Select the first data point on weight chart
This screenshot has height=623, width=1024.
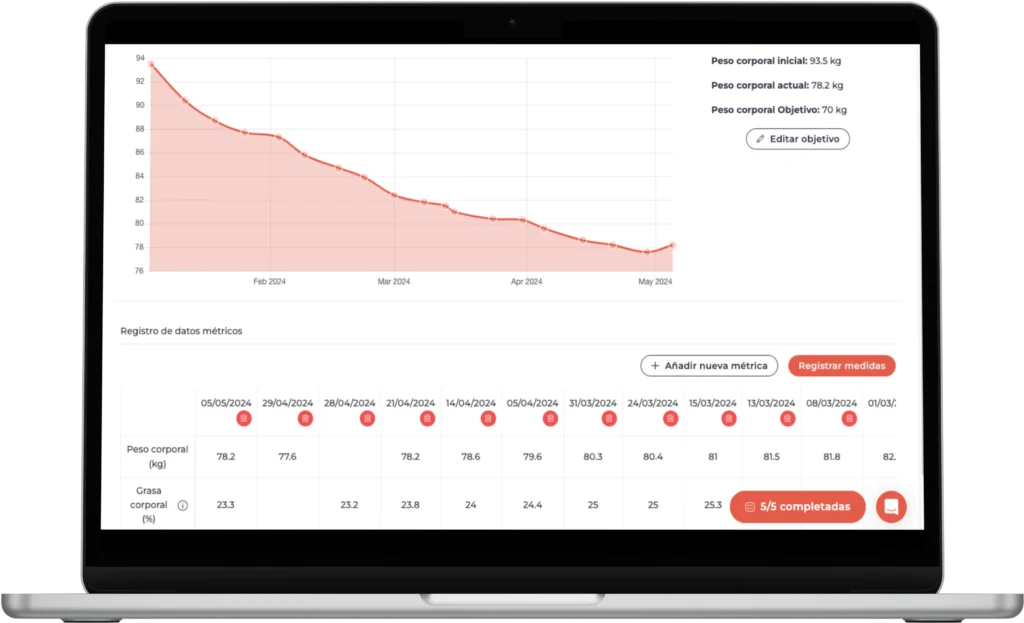[151, 65]
